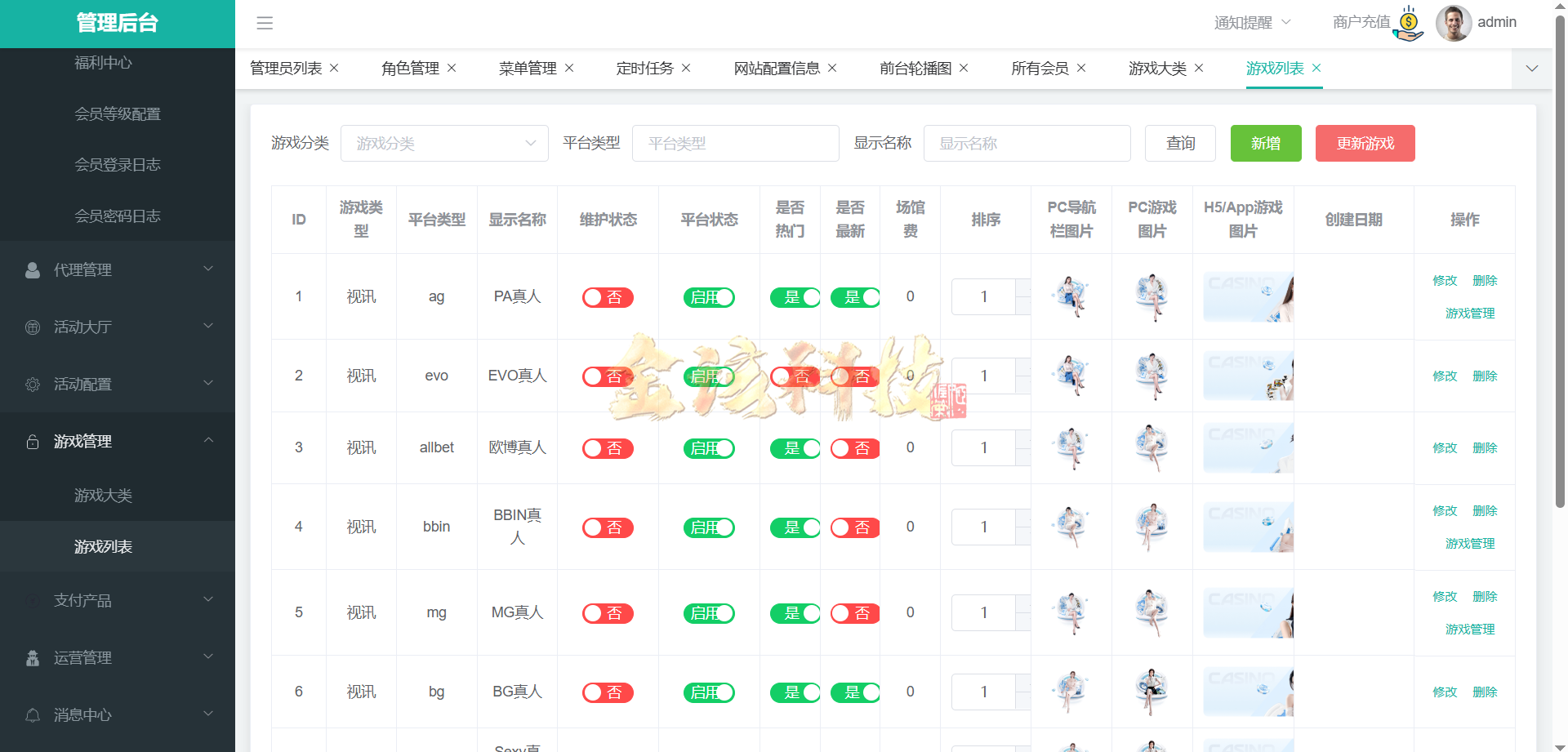Increase sort order for EVO真人

[x=1022, y=367]
